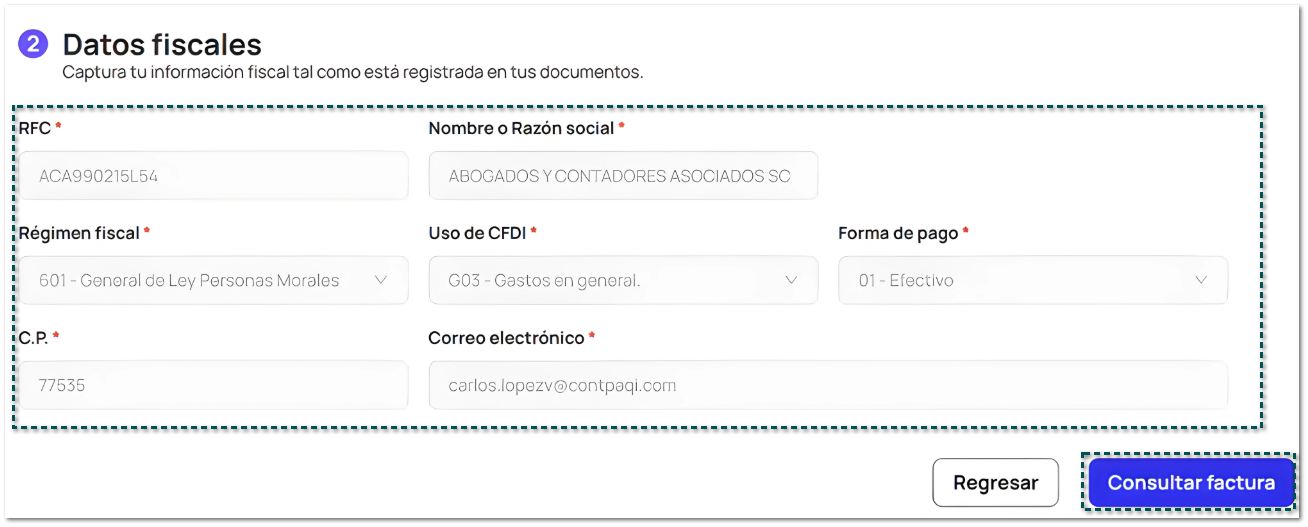
Task: Select the '01 - Efectivo' value text
Action: click(x=906, y=281)
